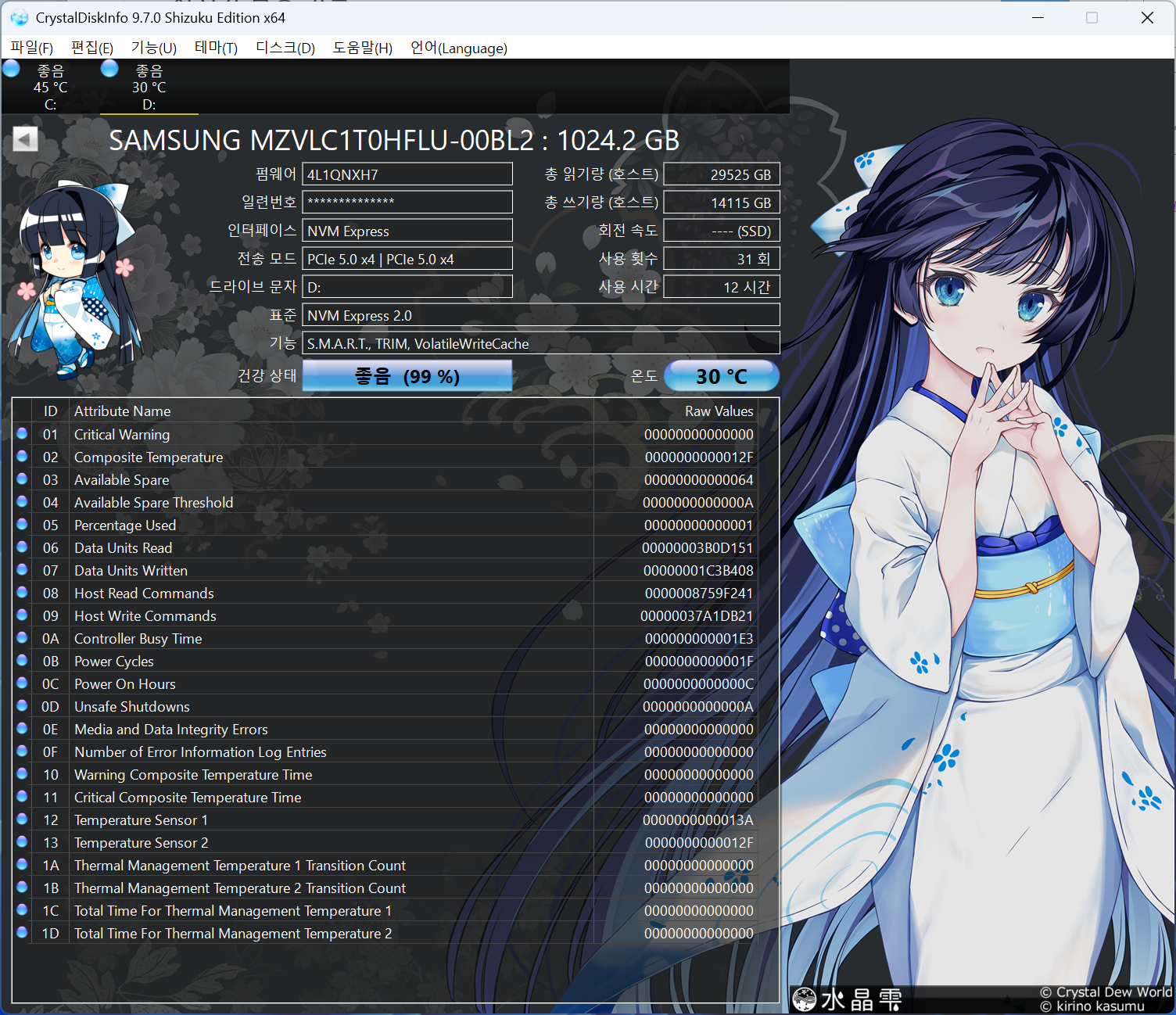The image size is (1176, 1015).
Task: Click status dot for Data Units Written
Action: coord(22,569)
